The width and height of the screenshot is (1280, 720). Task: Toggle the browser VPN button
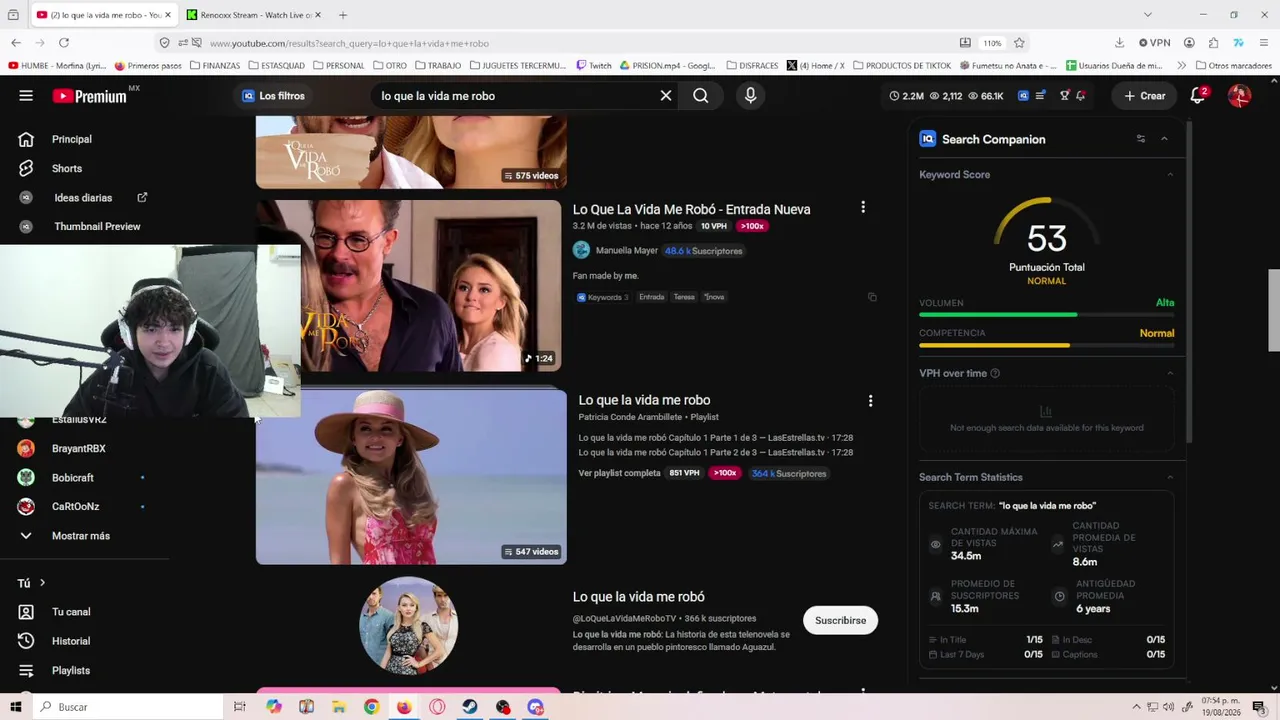pos(1154,43)
